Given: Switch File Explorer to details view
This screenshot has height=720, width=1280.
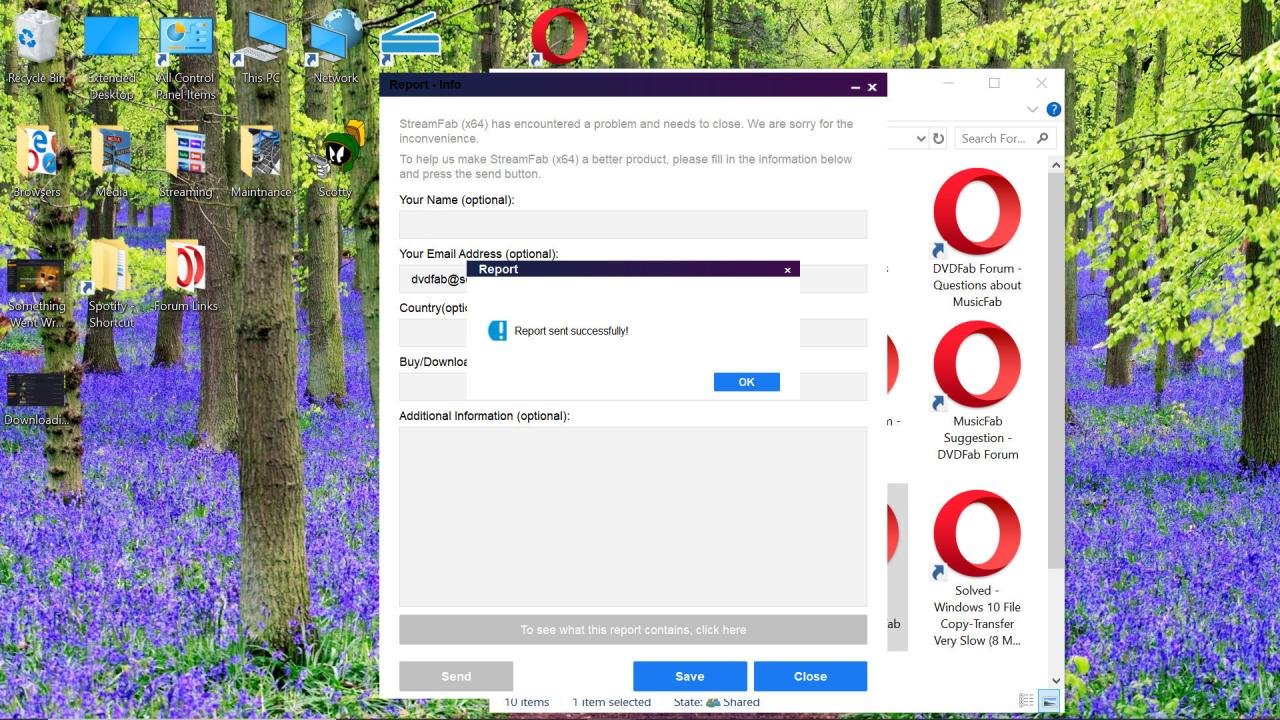Looking at the screenshot, I should 1026,701.
